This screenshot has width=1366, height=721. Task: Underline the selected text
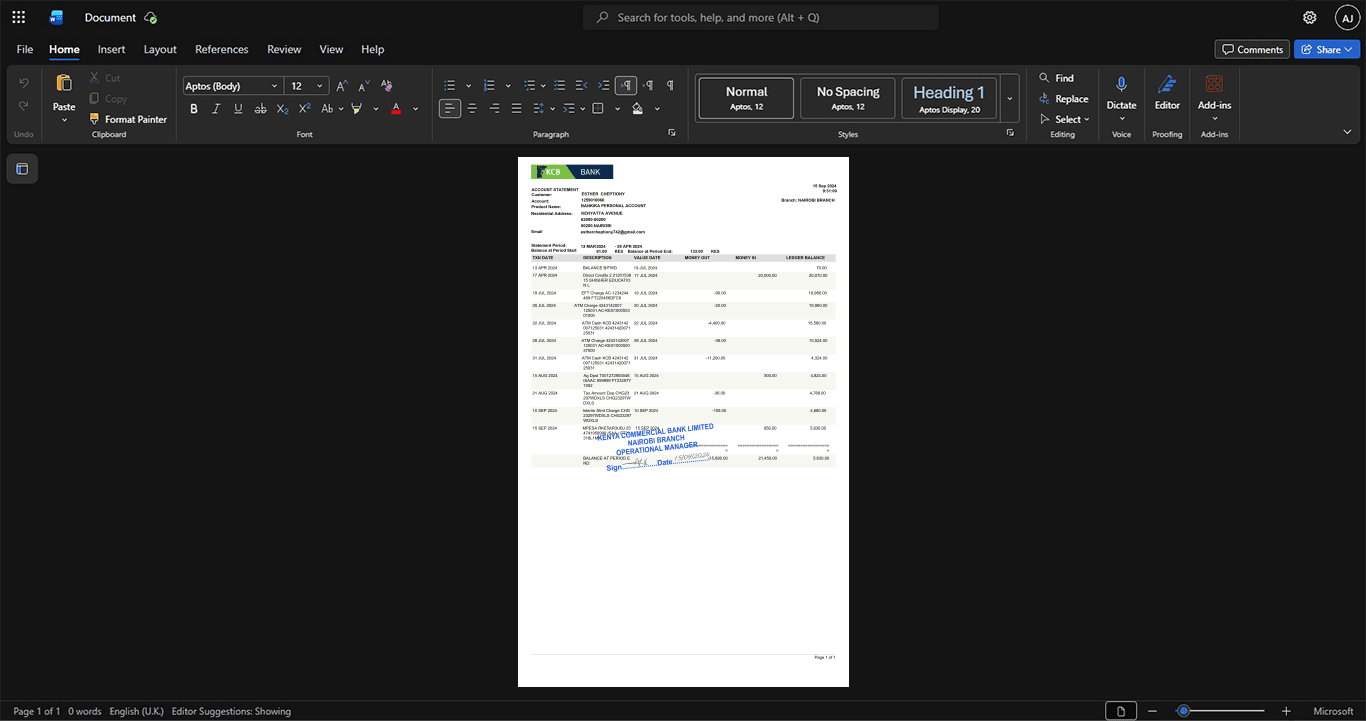coord(237,109)
